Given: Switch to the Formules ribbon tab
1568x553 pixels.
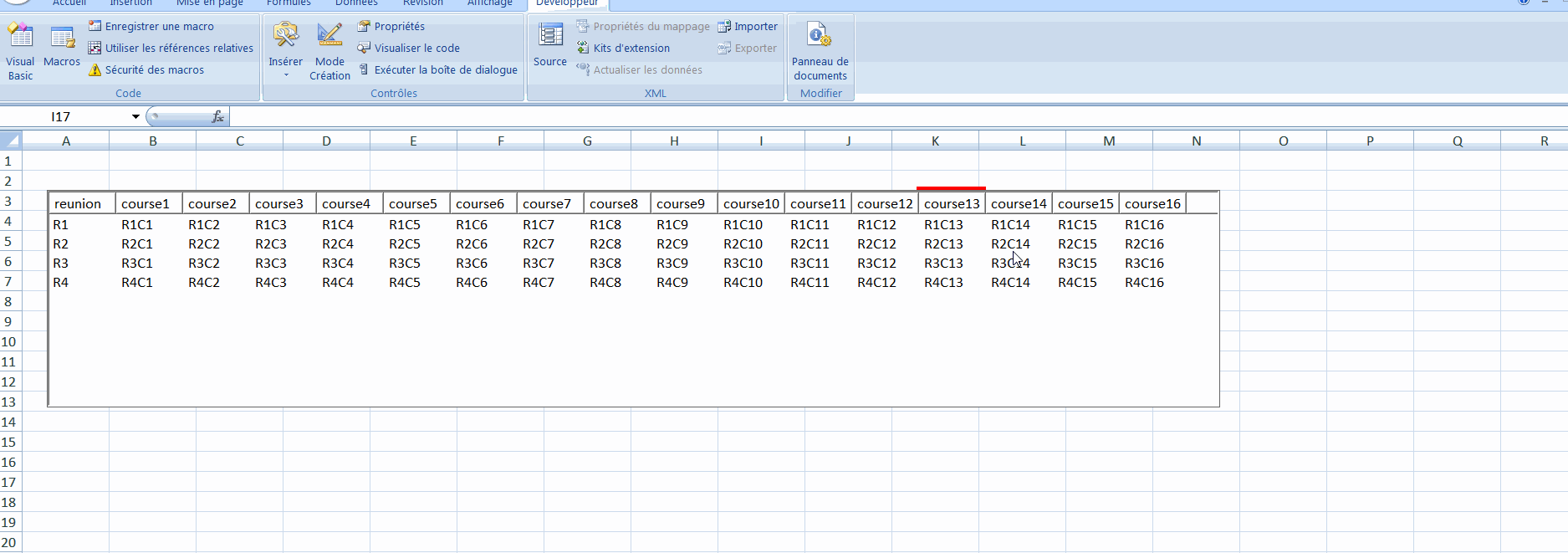Looking at the screenshot, I should [x=289, y=3].
